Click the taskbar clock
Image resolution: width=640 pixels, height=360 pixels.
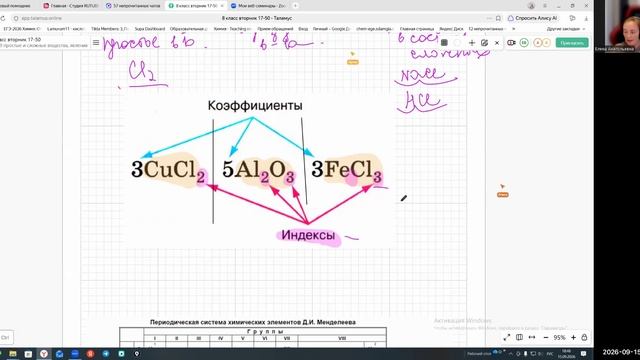pyautogui.click(x=567, y=354)
